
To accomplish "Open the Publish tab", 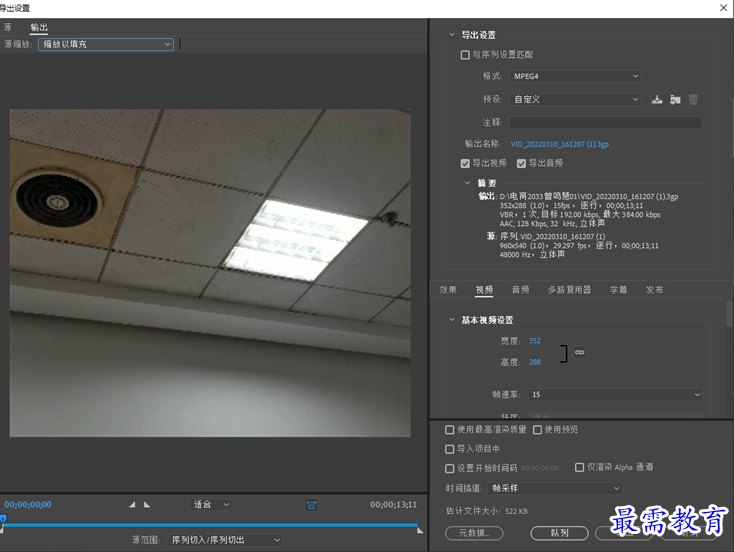I will click(x=654, y=290).
